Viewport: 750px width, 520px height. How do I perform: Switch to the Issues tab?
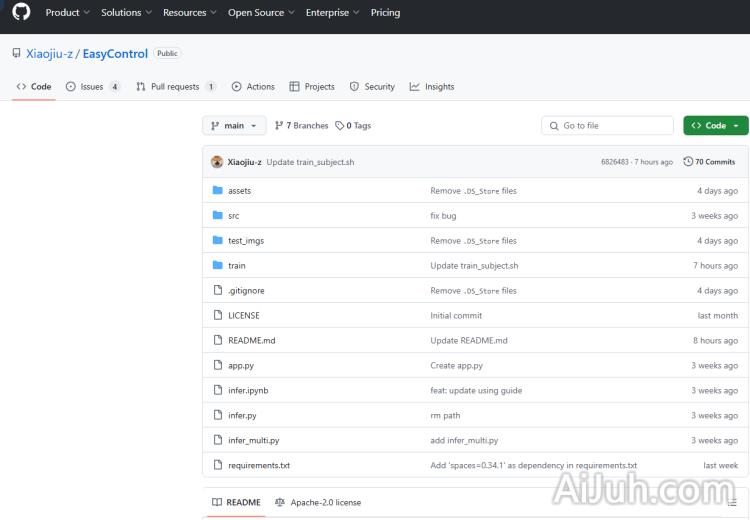(x=92, y=87)
